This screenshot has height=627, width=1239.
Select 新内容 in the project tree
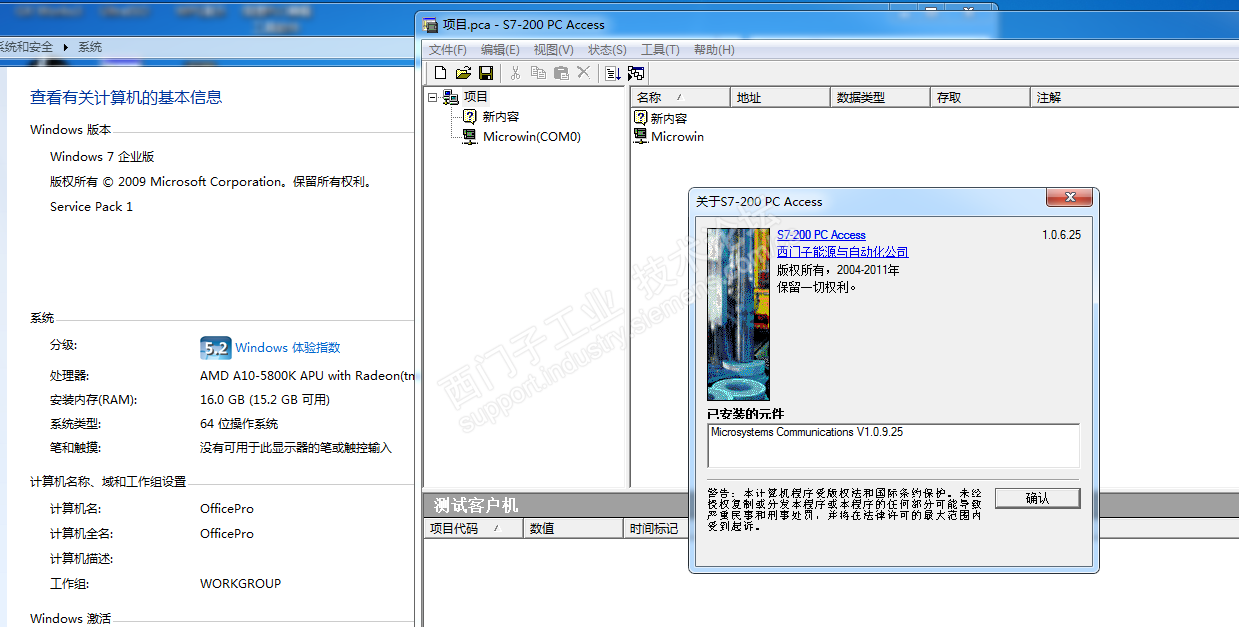click(x=500, y=117)
